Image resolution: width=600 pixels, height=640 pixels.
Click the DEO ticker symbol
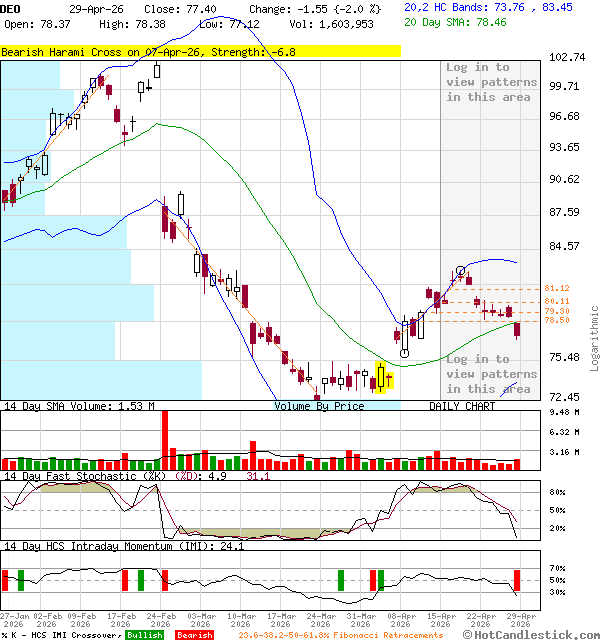click(11, 8)
